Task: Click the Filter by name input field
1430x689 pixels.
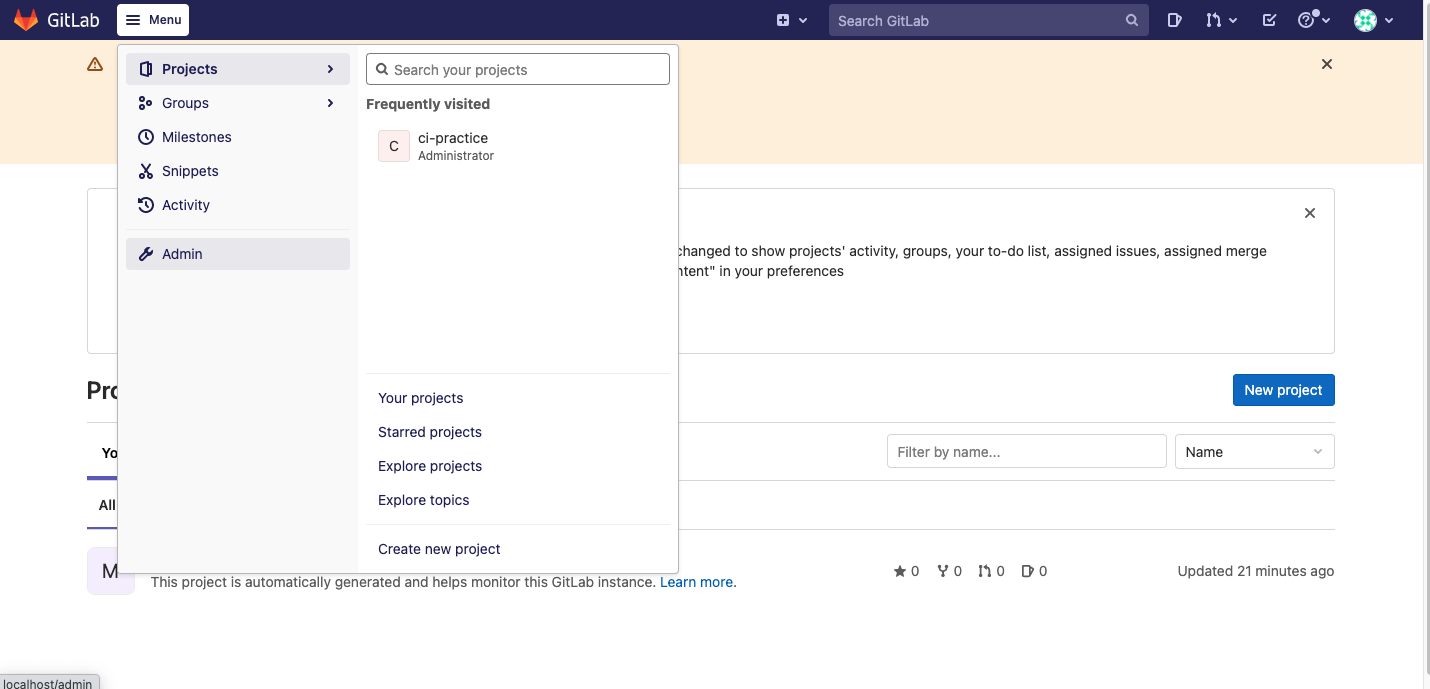Action: tap(1026, 451)
